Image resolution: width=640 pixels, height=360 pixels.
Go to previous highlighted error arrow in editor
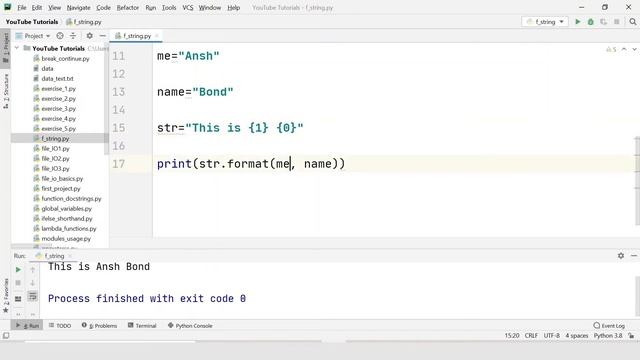click(624, 49)
